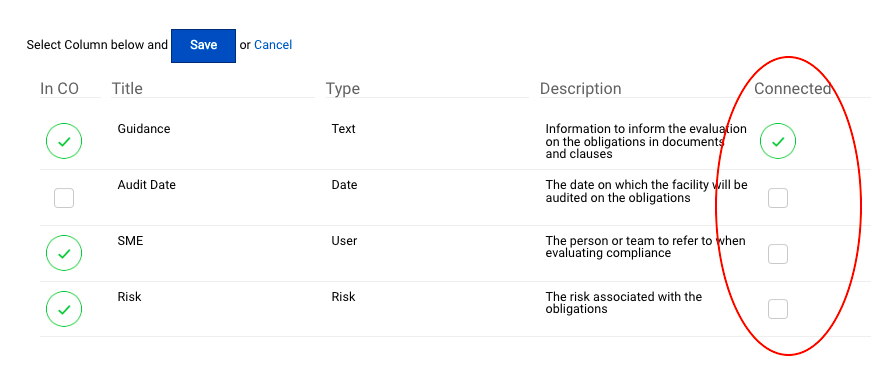Click the Risk row description text

(x=624, y=303)
